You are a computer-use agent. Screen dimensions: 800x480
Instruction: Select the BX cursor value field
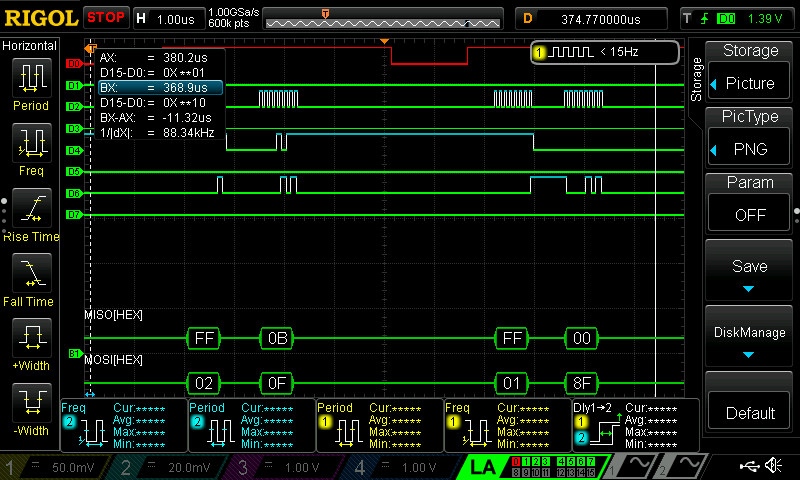coord(160,88)
